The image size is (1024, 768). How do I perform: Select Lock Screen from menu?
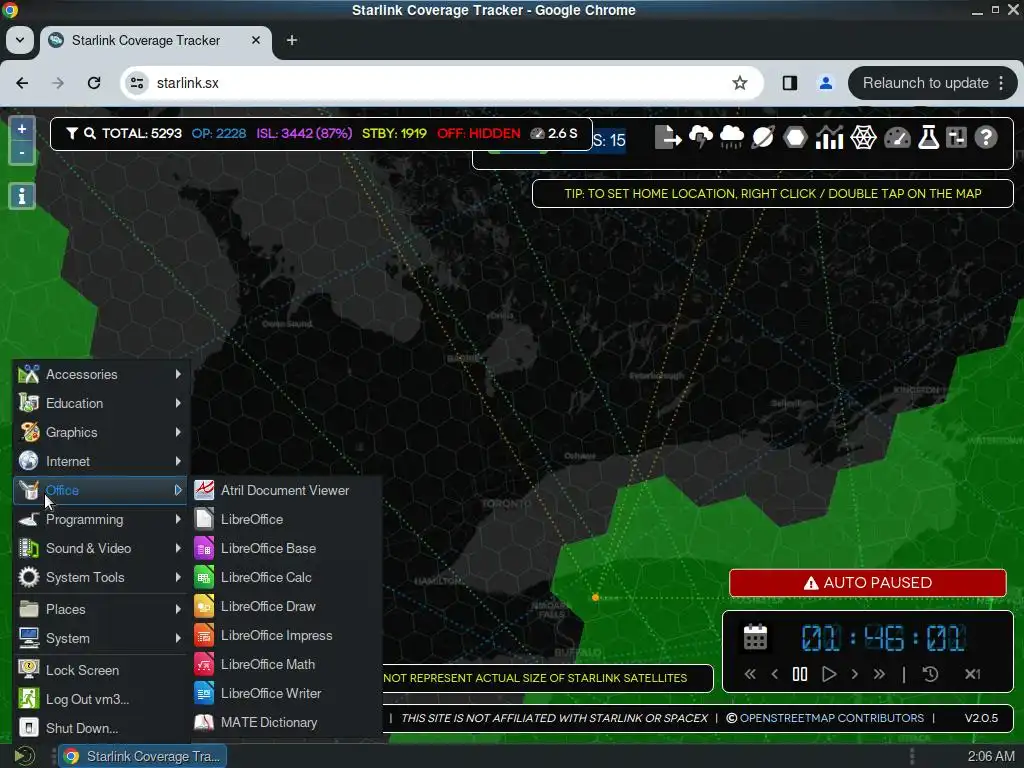(101, 670)
